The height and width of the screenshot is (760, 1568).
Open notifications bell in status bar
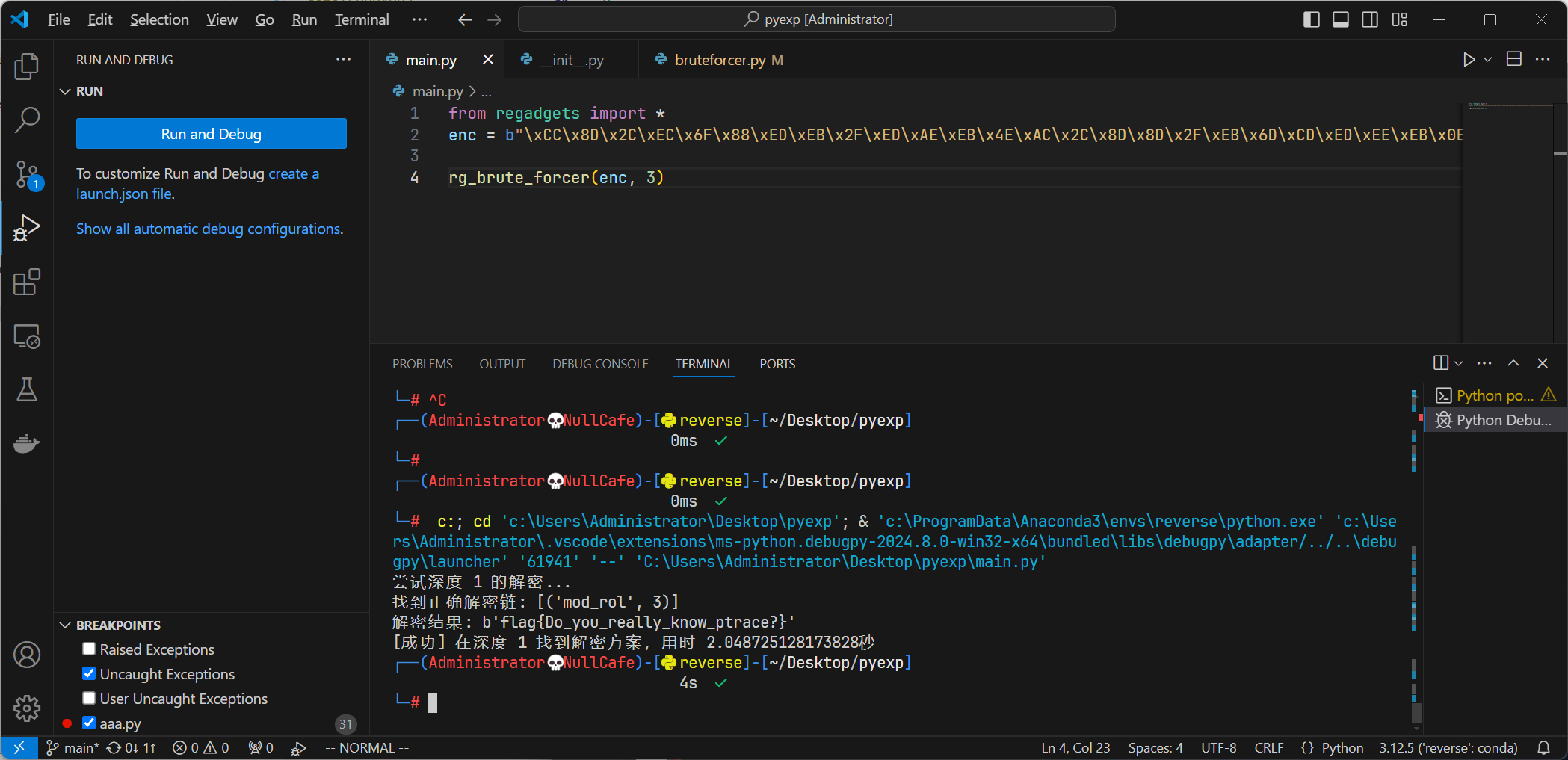1543,748
